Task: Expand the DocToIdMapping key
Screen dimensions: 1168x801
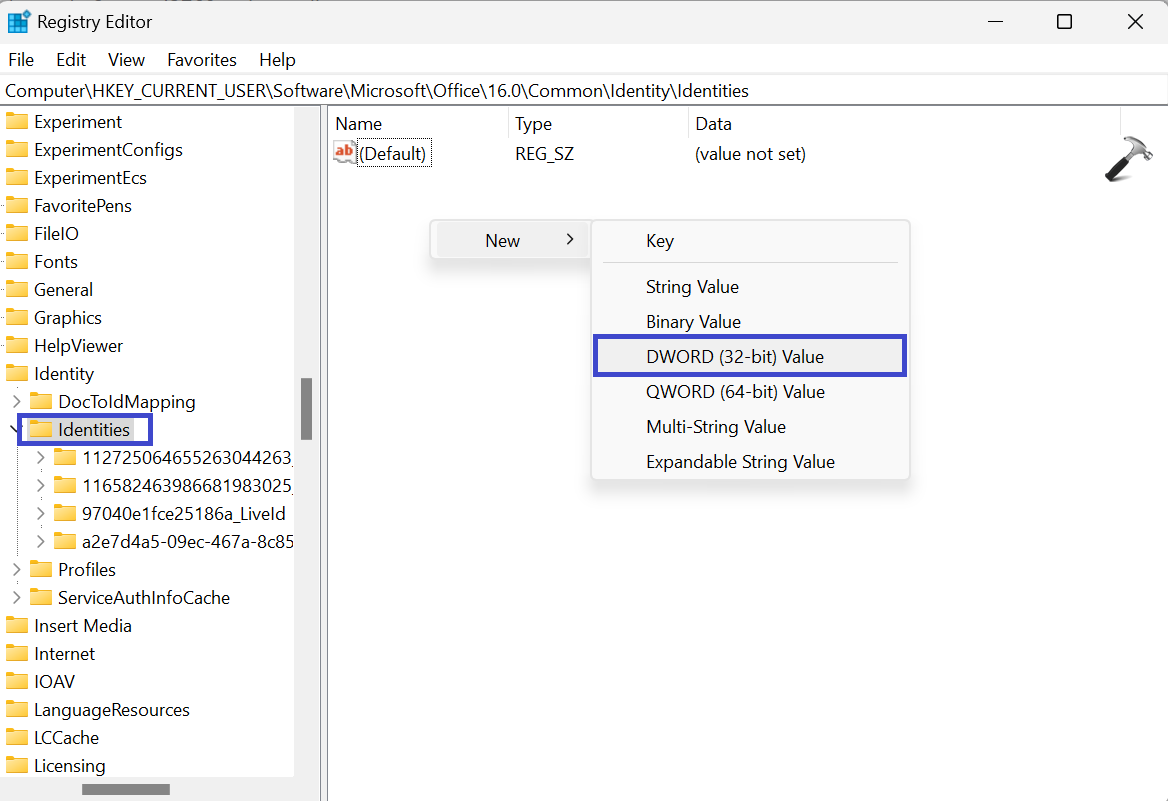Action: [19, 401]
